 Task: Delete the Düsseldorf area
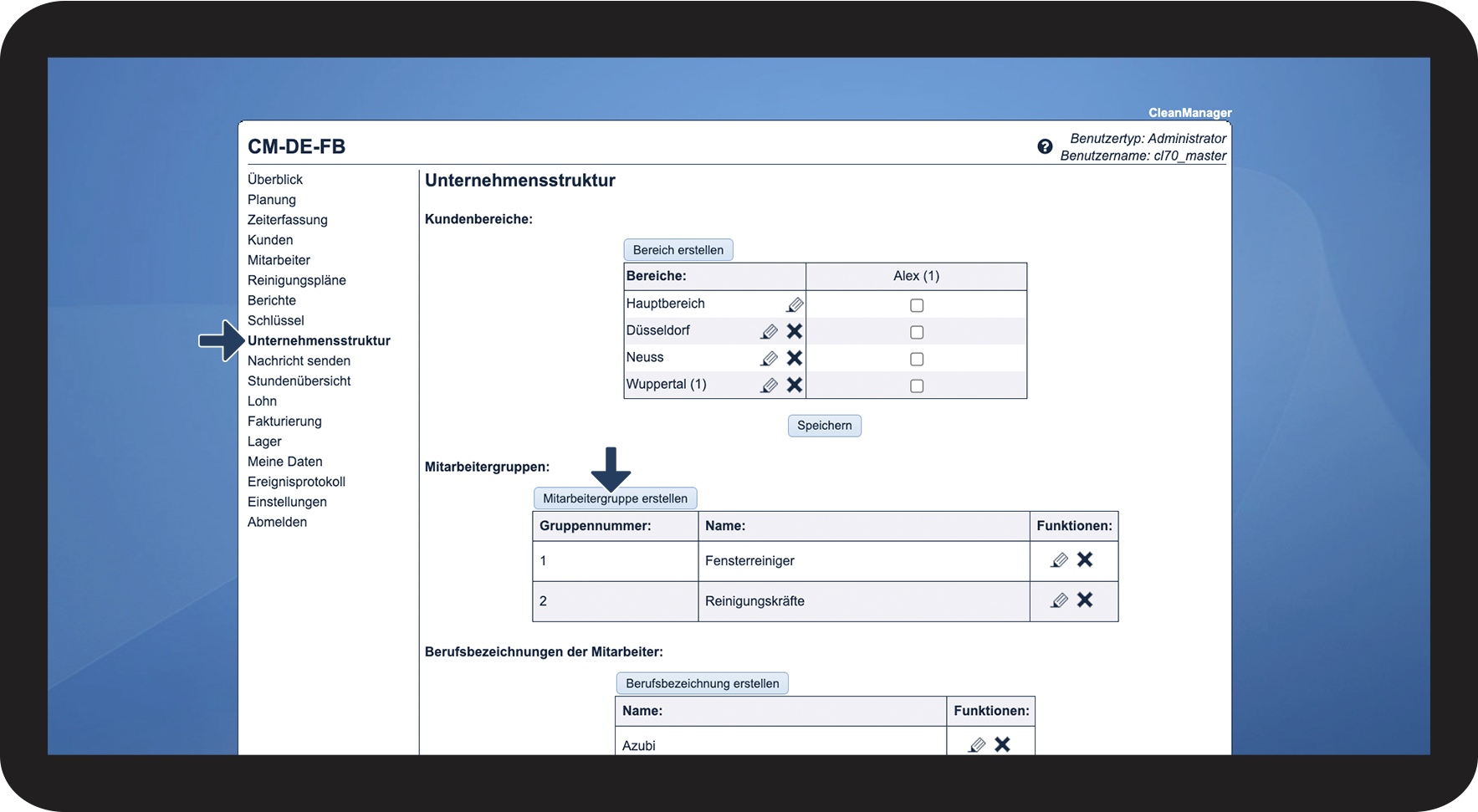(795, 331)
